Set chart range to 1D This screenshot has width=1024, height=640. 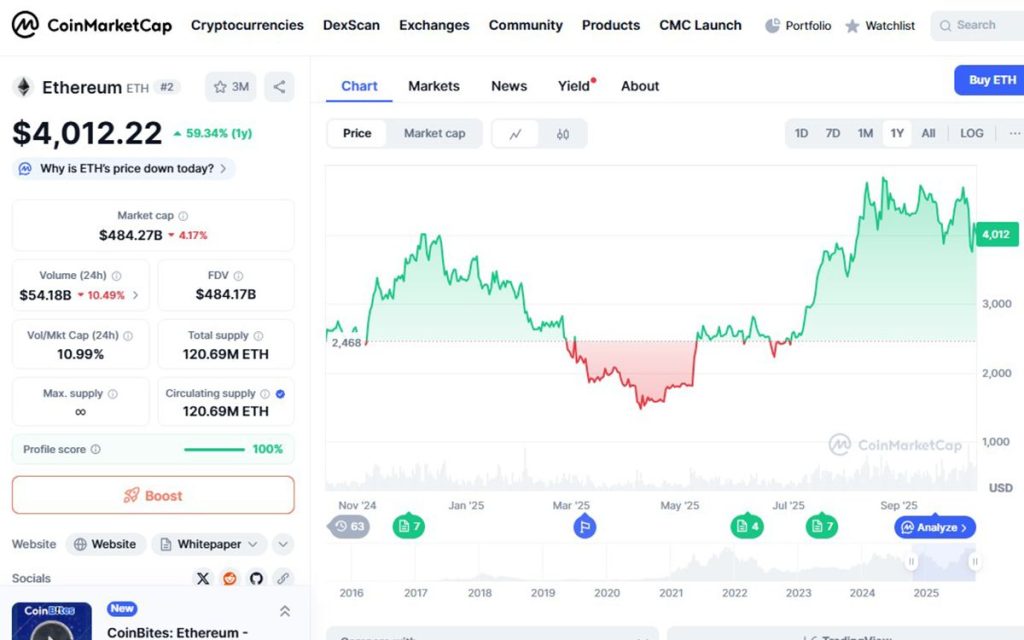pyautogui.click(x=801, y=133)
